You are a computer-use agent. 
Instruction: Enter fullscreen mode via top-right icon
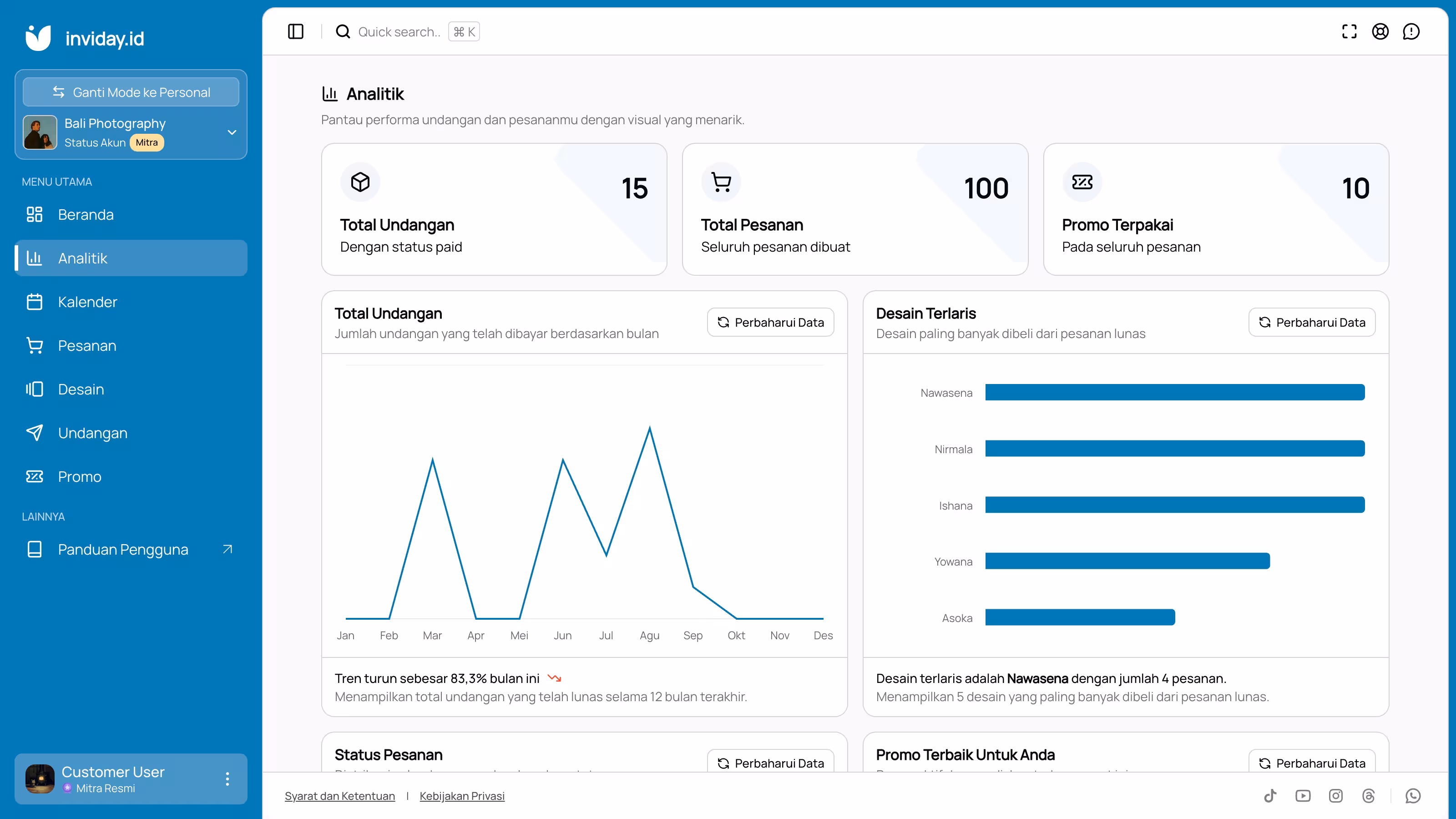1349,32
